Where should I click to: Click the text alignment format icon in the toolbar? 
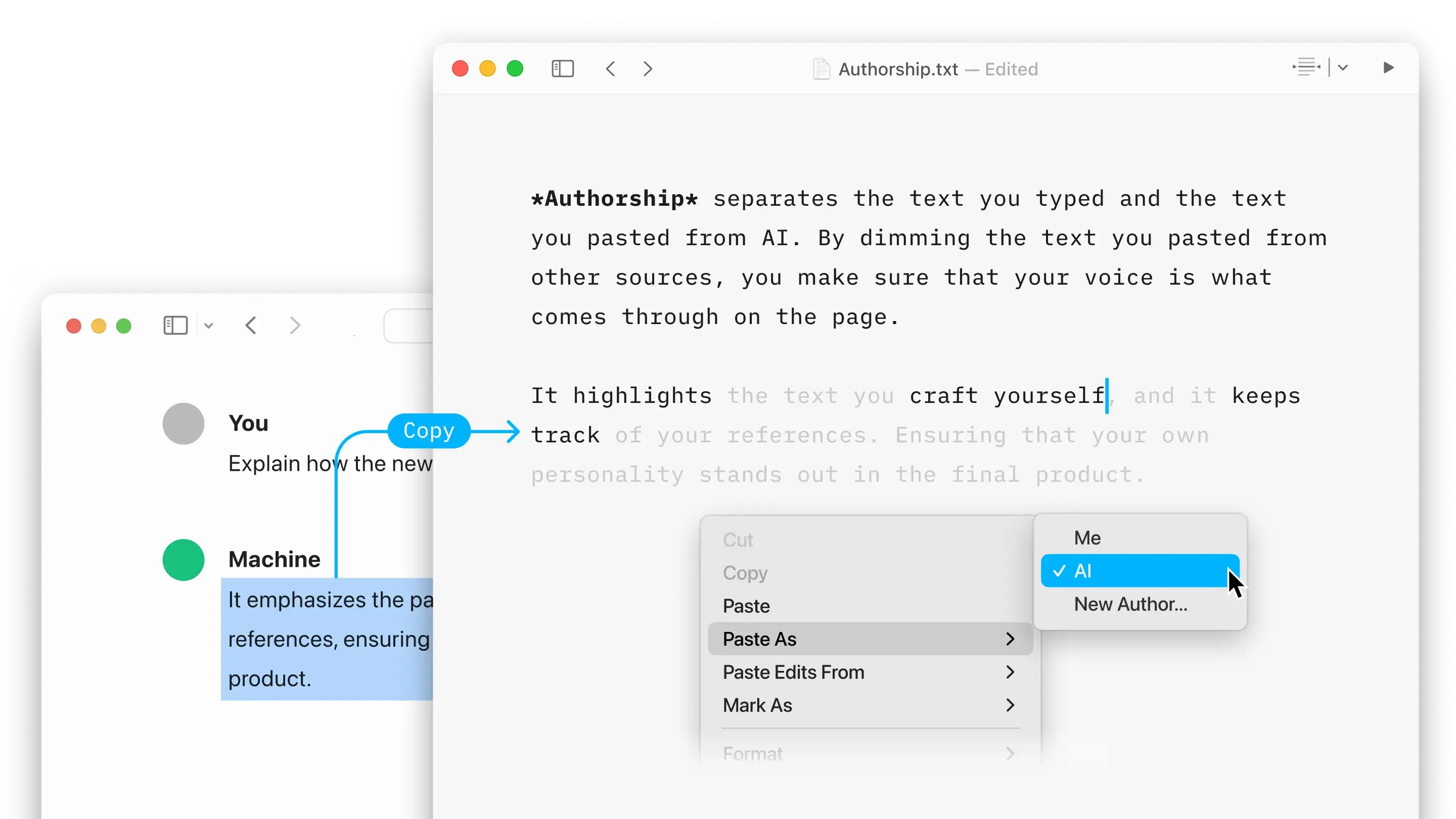1306,67
